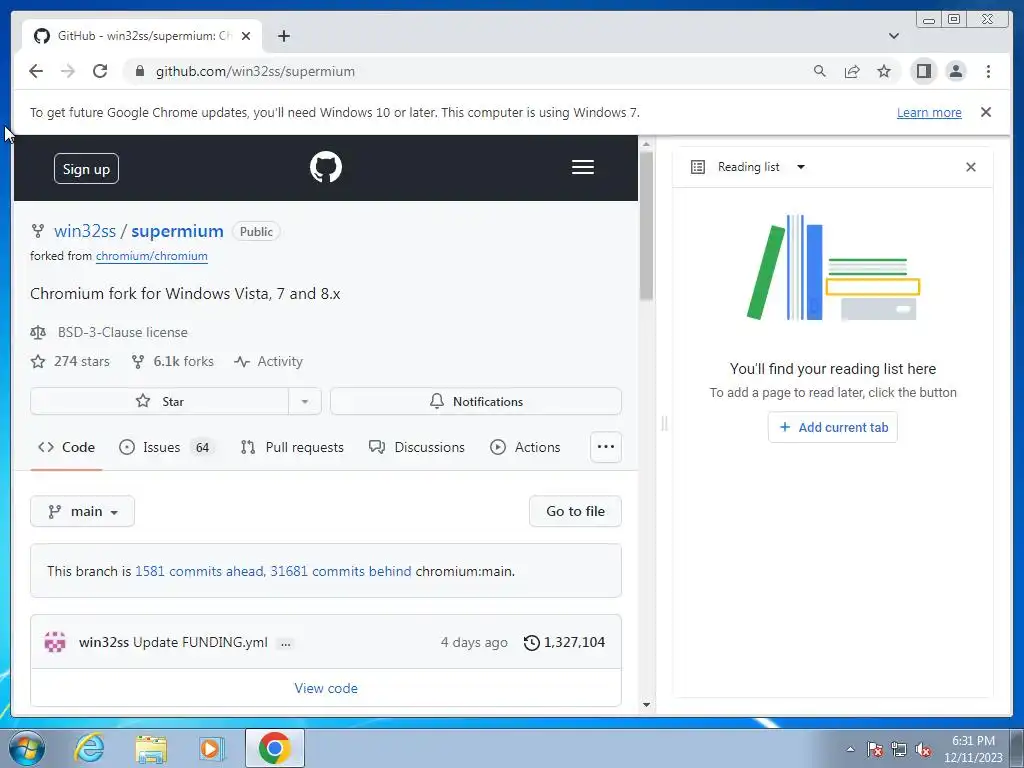1024x768 pixels.
Task: Launch Internet Explorer from taskbar
Action: tap(89, 748)
